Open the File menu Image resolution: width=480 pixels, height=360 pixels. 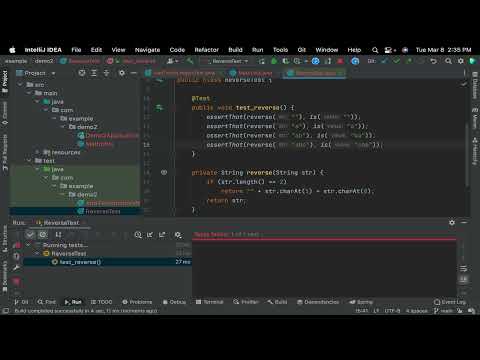click(76, 50)
